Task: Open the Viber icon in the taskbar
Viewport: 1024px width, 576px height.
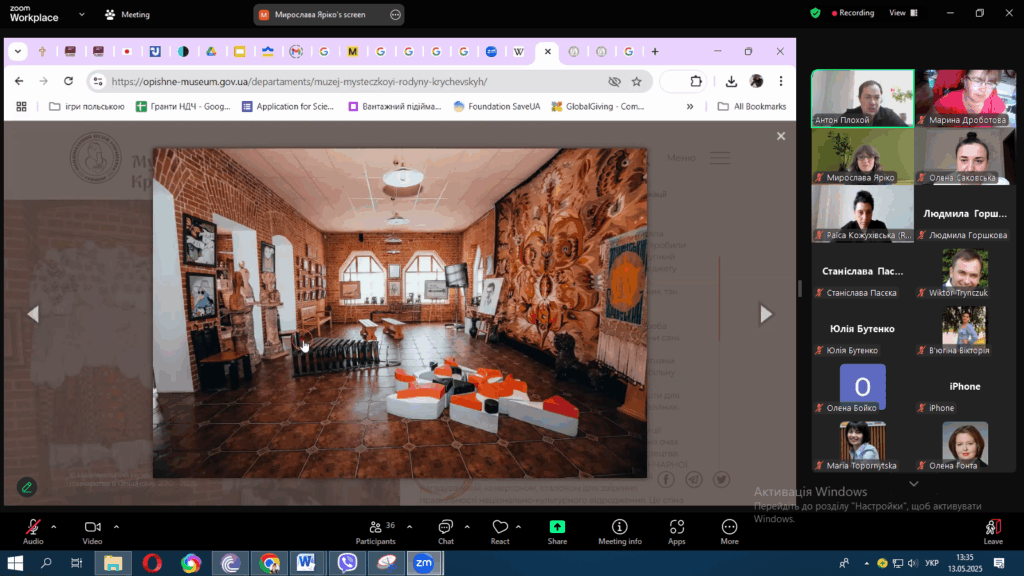Action: [x=347, y=563]
